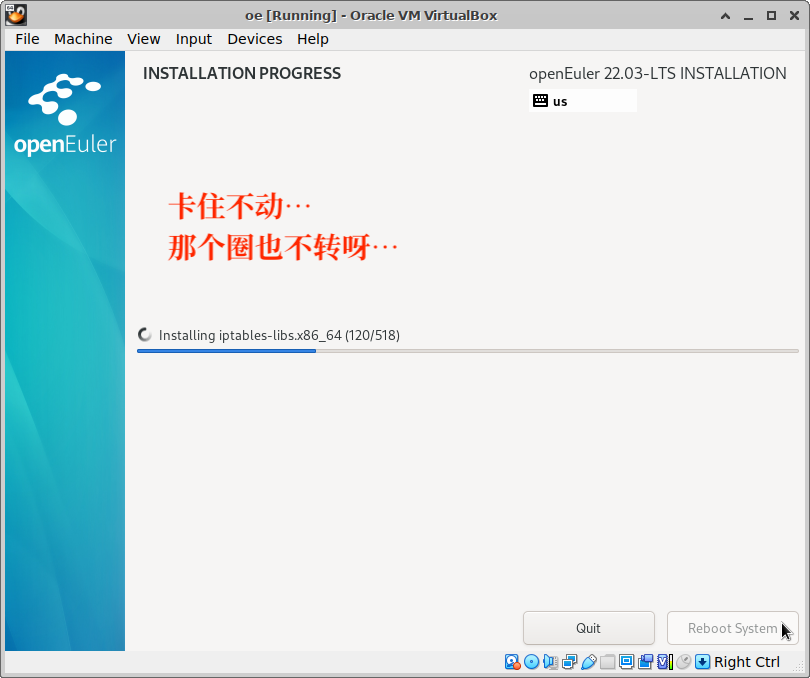The height and width of the screenshot is (678, 810).
Task: Click the USB devices status icon
Action: pyautogui.click(x=589, y=662)
